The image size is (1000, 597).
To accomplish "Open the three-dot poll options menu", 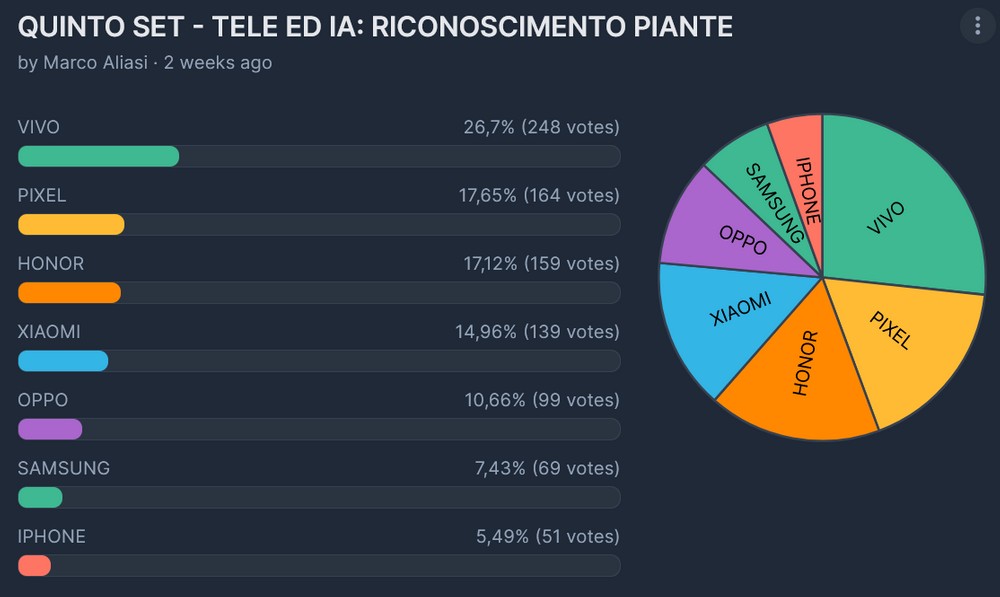I will (978, 26).
